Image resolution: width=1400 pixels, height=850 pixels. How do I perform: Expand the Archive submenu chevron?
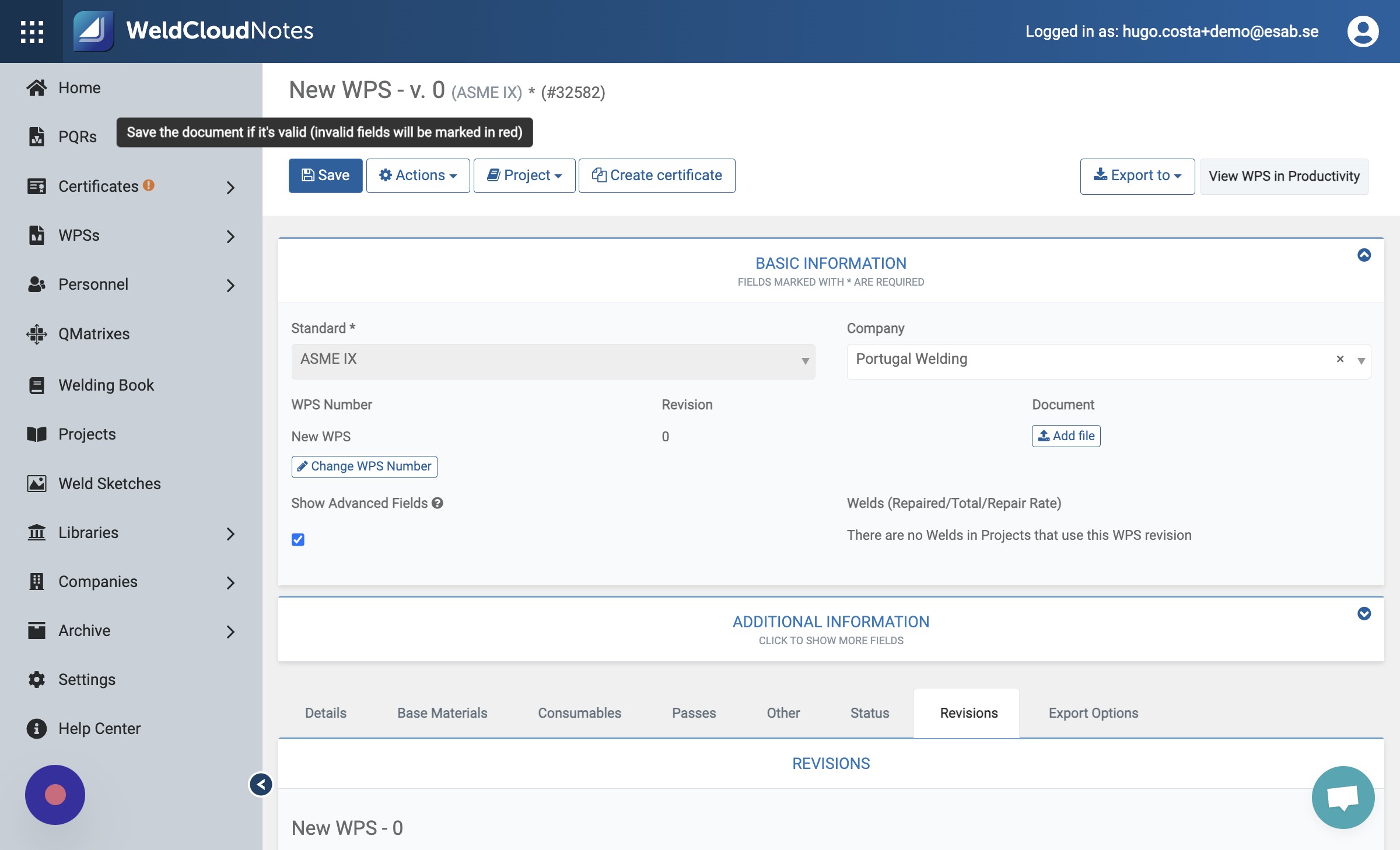[x=230, y=631]
